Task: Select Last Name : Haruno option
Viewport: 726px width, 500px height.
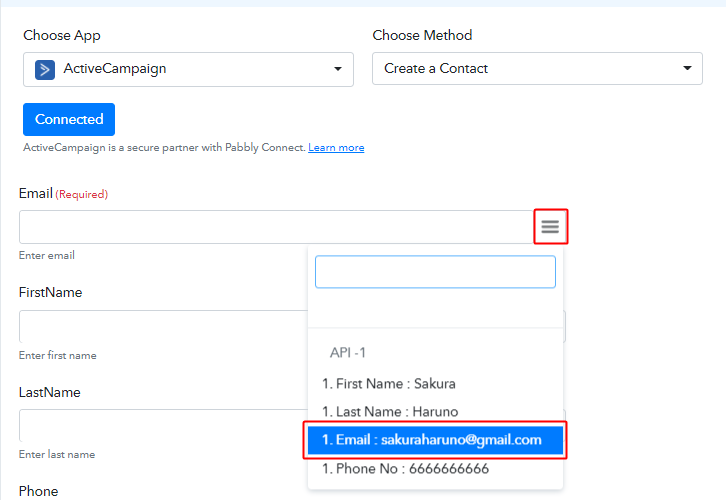Action: pyautogui.click(x=435, y=412)
